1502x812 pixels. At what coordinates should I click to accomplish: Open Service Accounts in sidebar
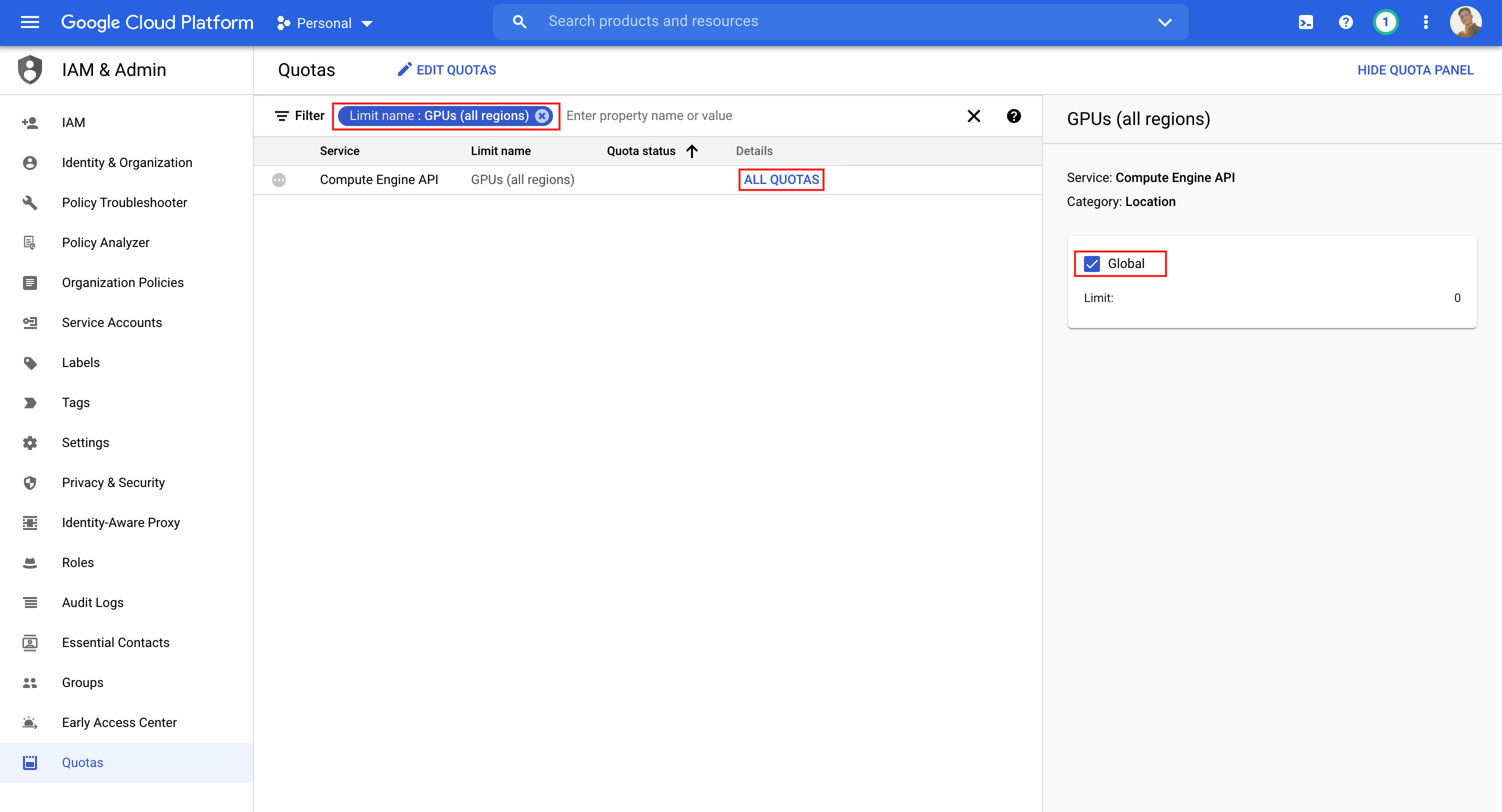pos(112,322)
